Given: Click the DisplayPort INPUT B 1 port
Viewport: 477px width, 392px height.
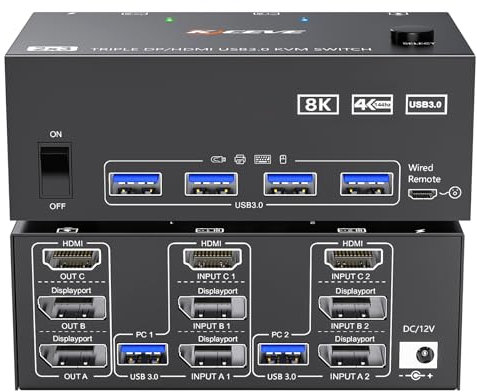Looking at the screenshot, I should coord(212,308).
